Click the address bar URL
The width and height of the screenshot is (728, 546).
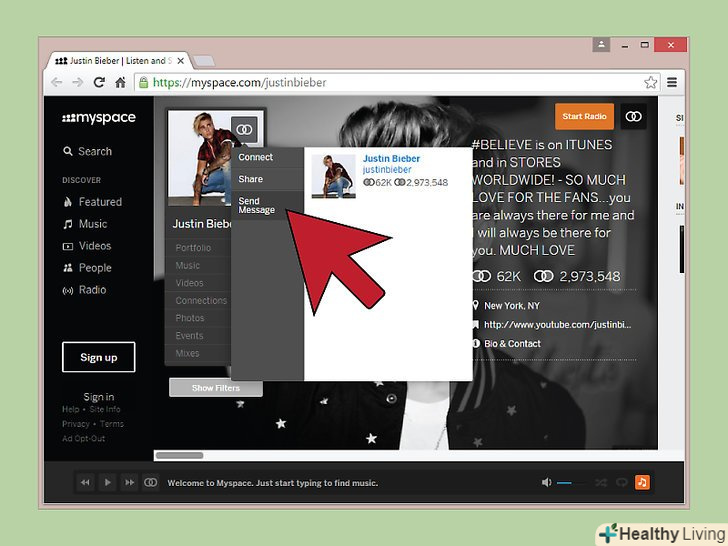pyautogui.click(x=239, y=83)
